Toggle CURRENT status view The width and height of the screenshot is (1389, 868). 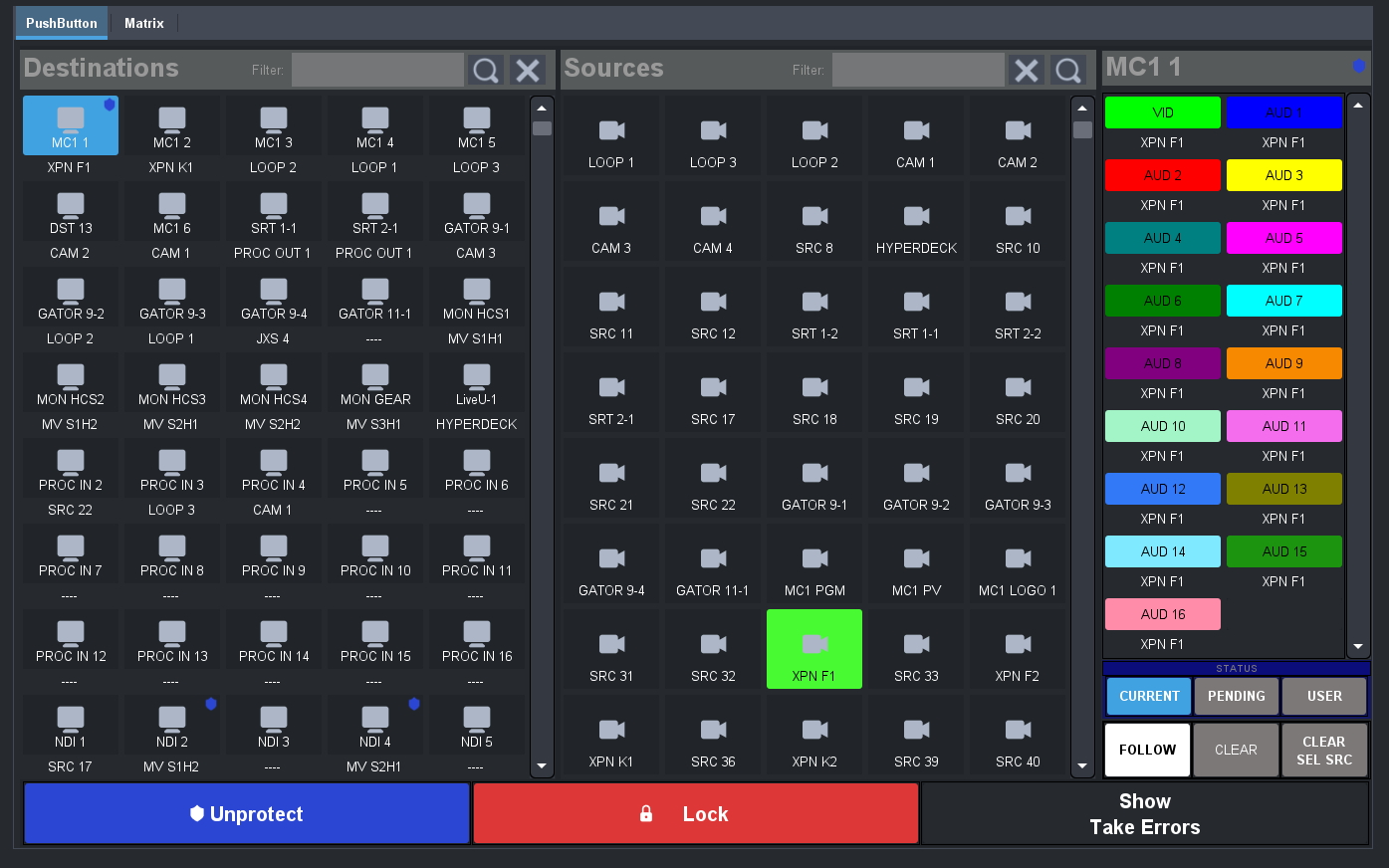pyautogui.click(x=1149, y=697)
